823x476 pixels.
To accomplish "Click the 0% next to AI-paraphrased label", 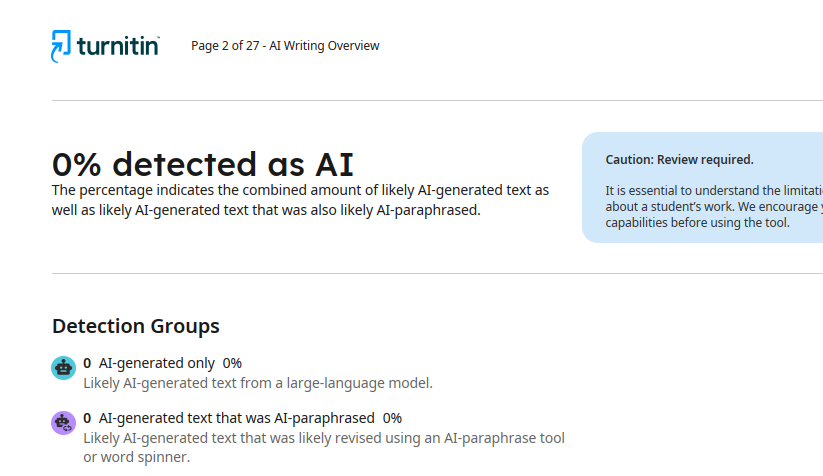I will [392, 418].
